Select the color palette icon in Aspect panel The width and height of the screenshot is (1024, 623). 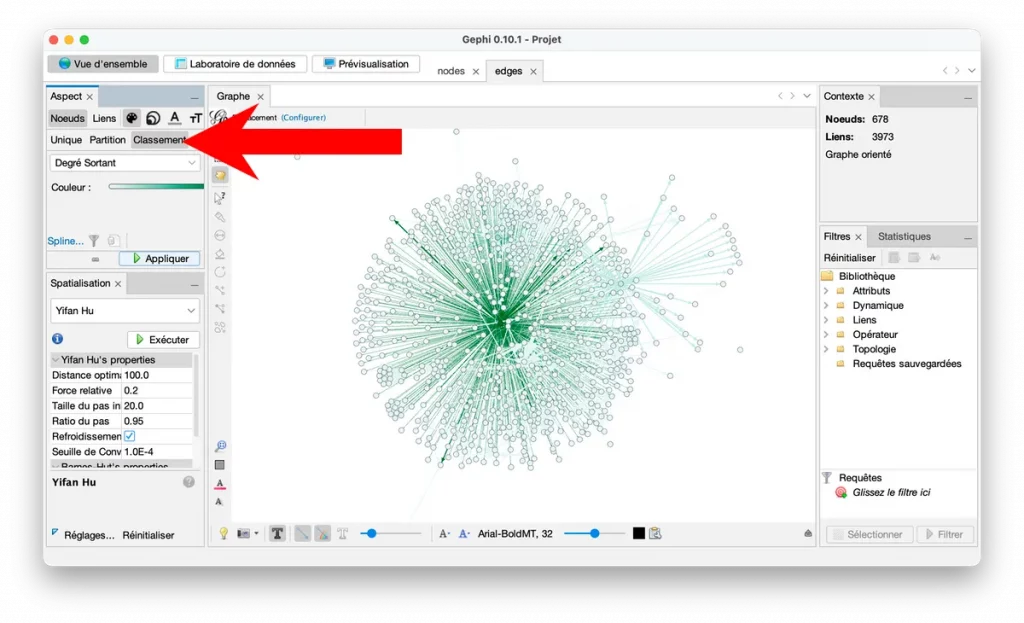point(131,118)
